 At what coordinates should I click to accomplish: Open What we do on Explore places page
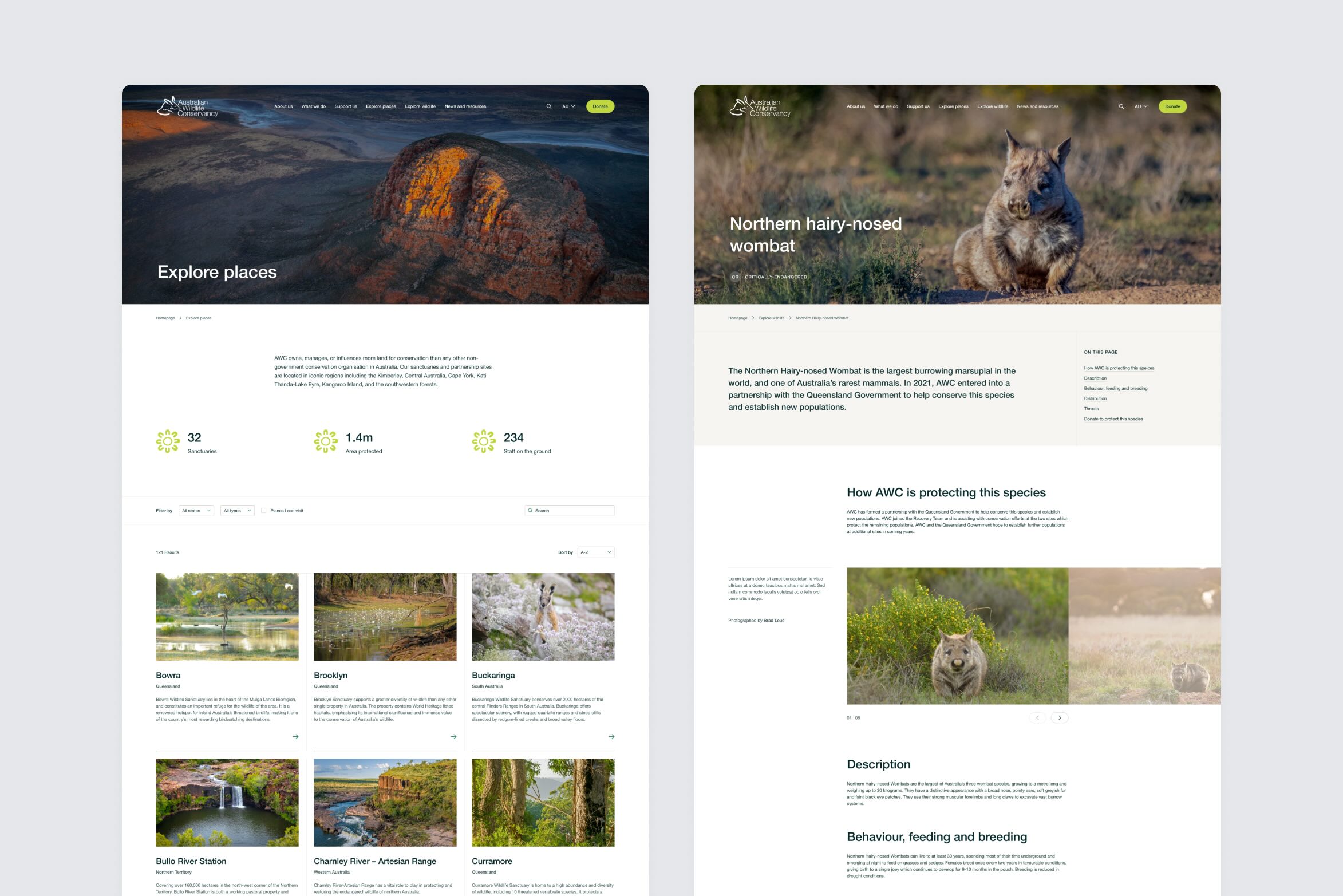coord(314,106)
